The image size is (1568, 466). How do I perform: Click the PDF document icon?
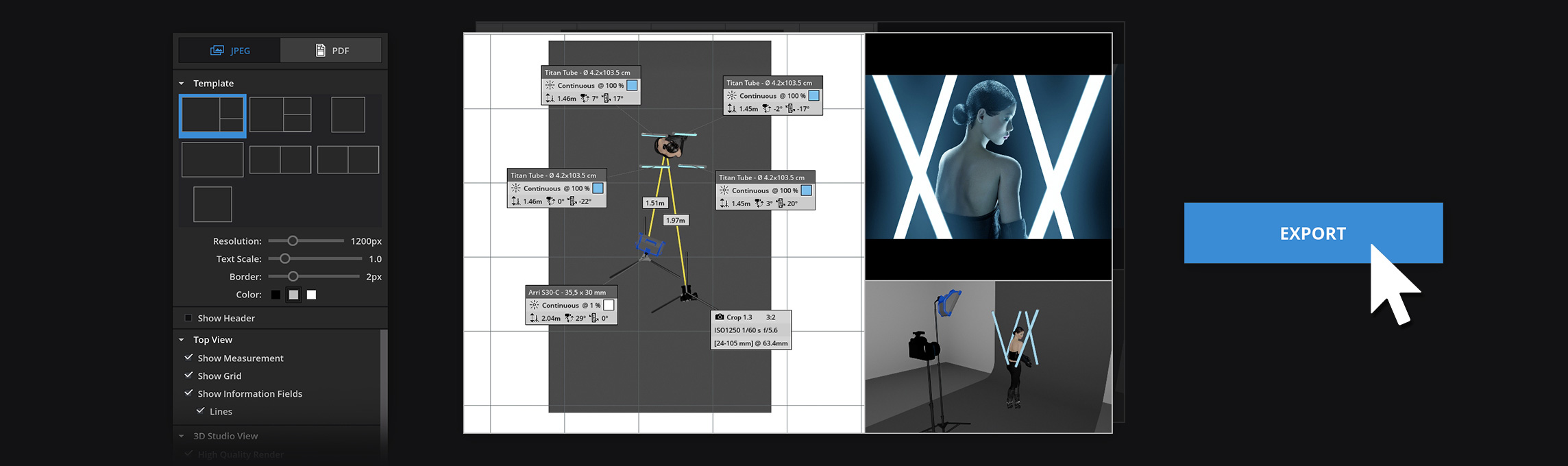[320, 50]
